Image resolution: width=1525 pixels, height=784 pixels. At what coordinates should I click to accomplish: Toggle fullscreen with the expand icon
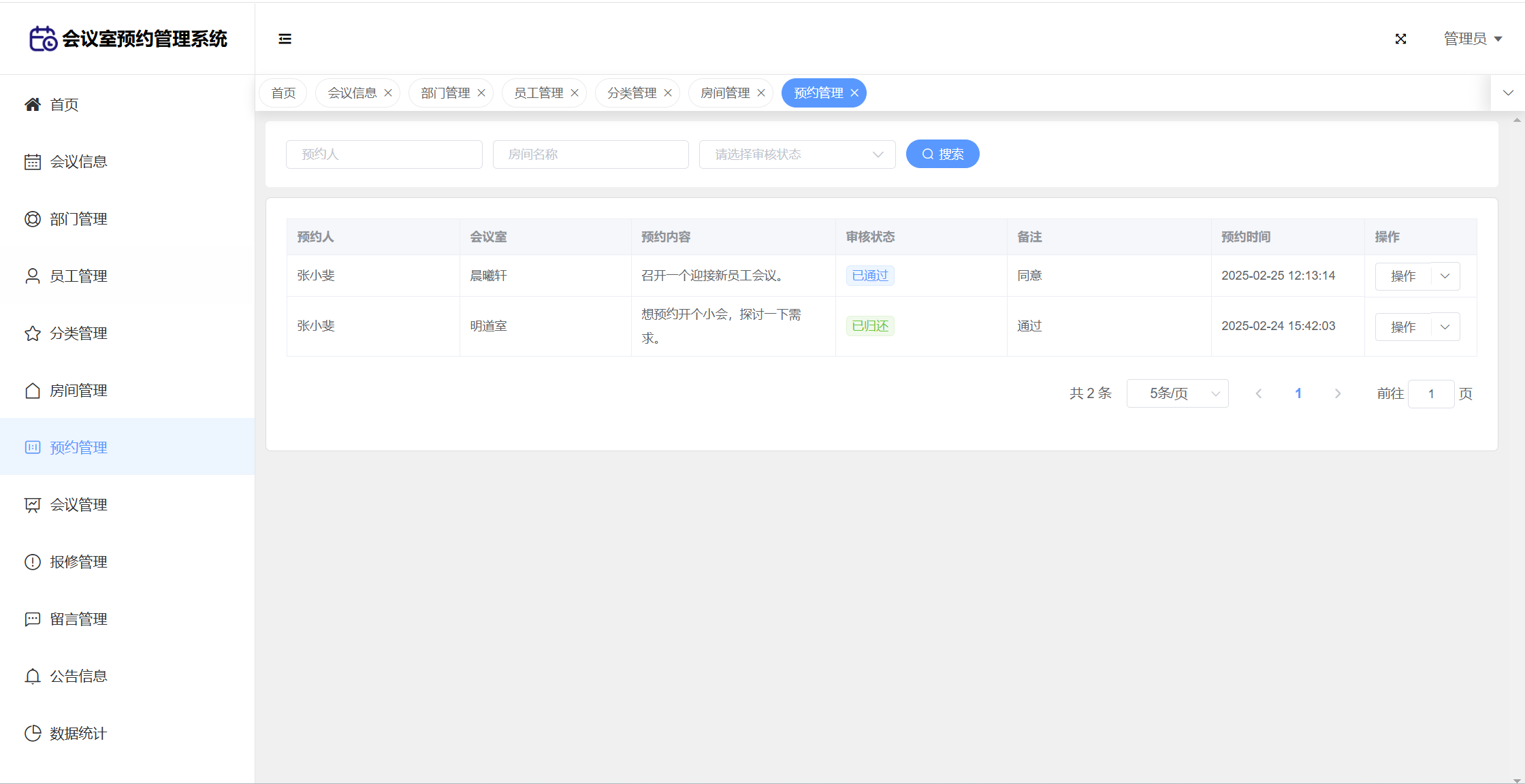tap(1400, 39)
